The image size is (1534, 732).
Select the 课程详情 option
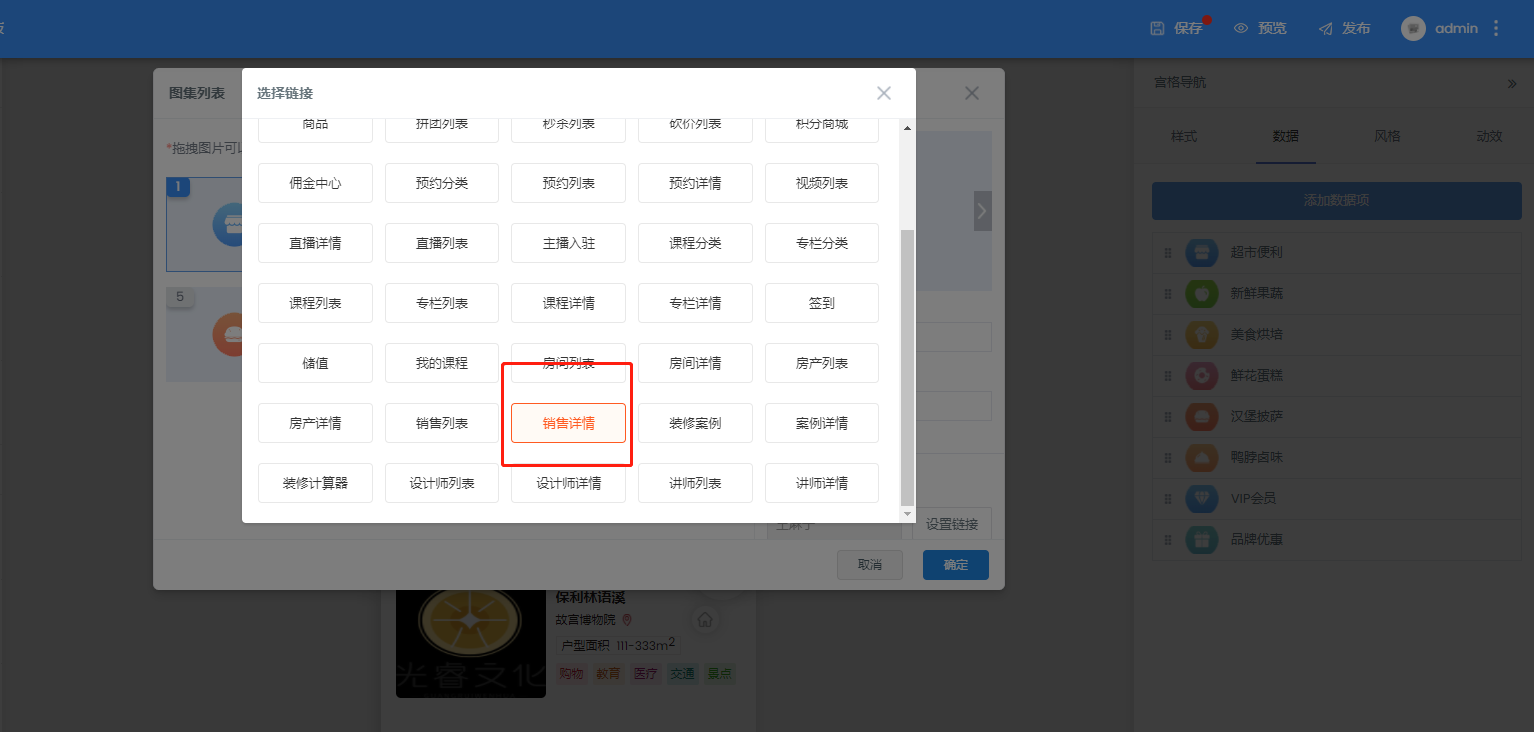569,303
